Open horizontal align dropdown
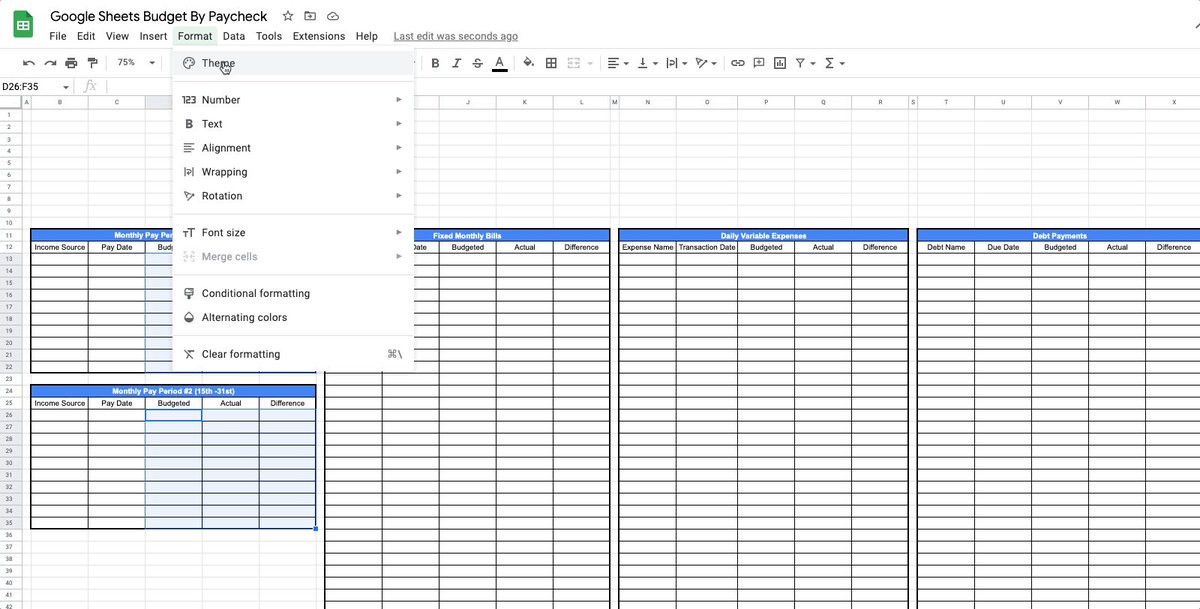Viewport: 1200px width, 609px height. [618, 63]
